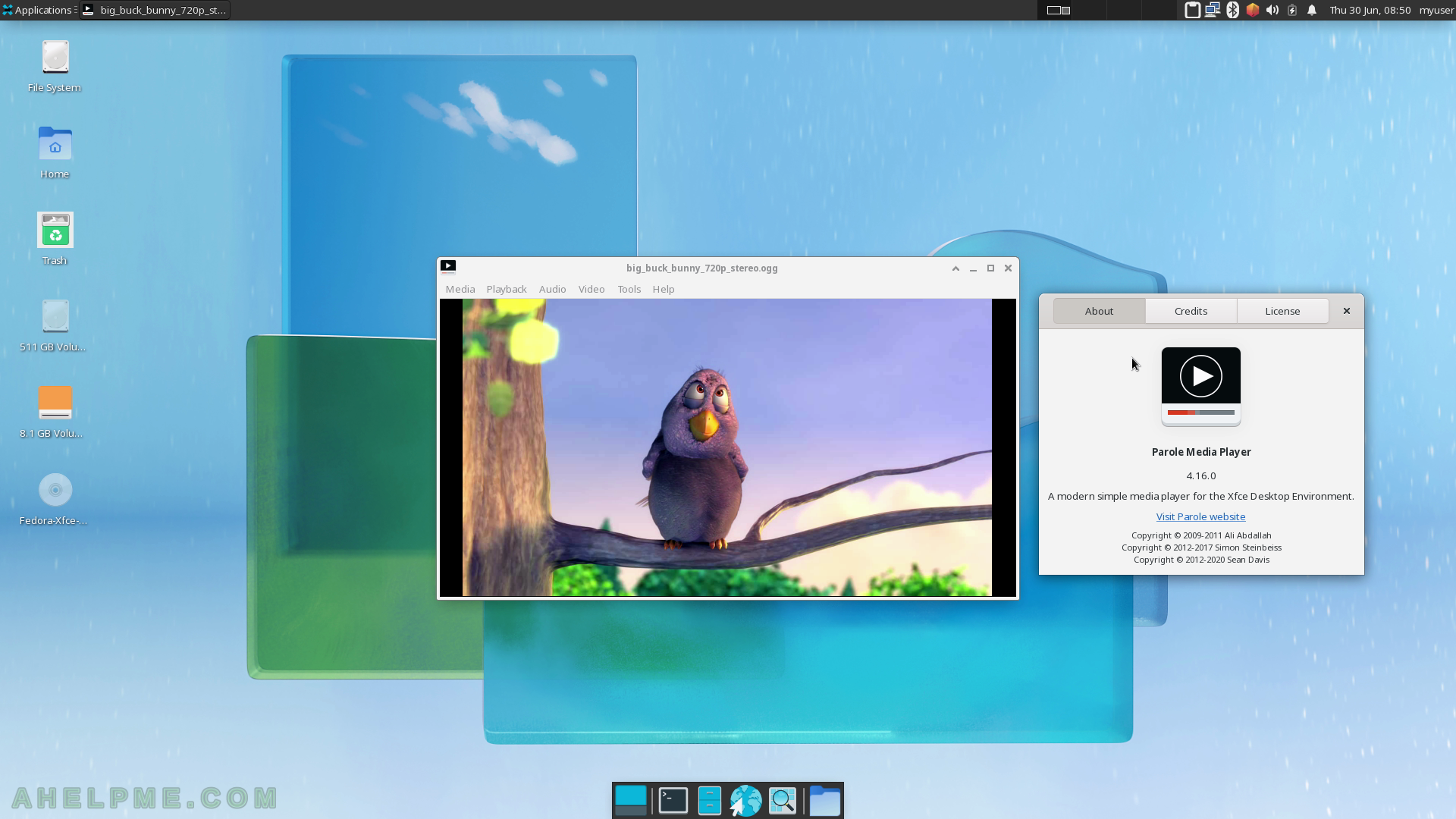Click the Parole icon in player title bar

(448, 267)
